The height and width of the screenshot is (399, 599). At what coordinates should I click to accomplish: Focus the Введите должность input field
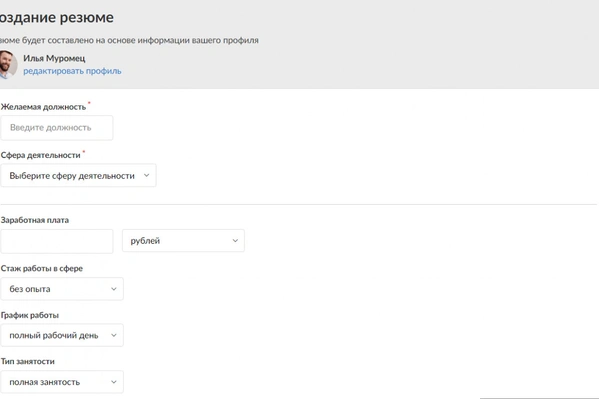coord(57,128)
